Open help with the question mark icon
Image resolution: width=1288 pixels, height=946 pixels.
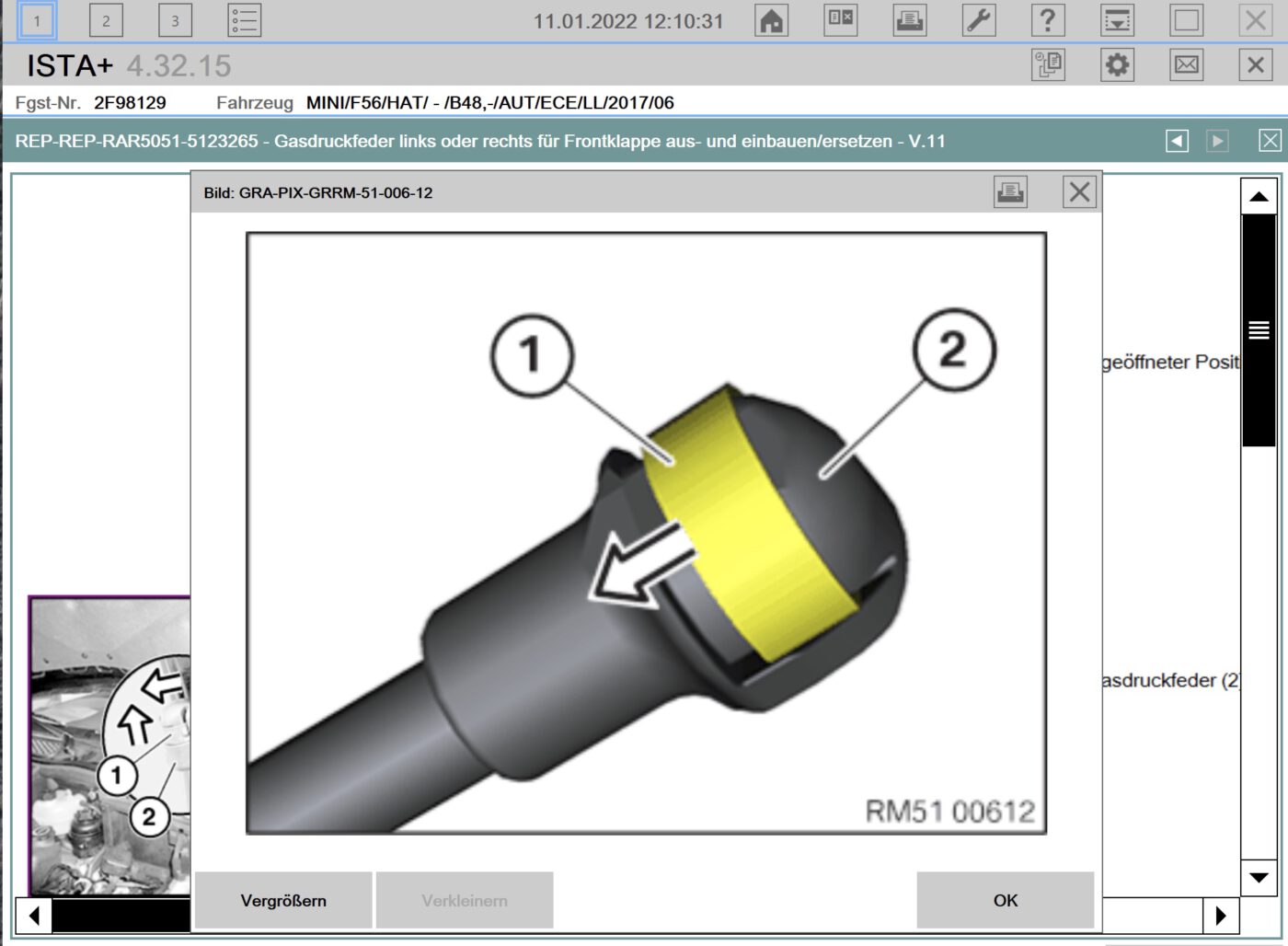point(1047,20)
